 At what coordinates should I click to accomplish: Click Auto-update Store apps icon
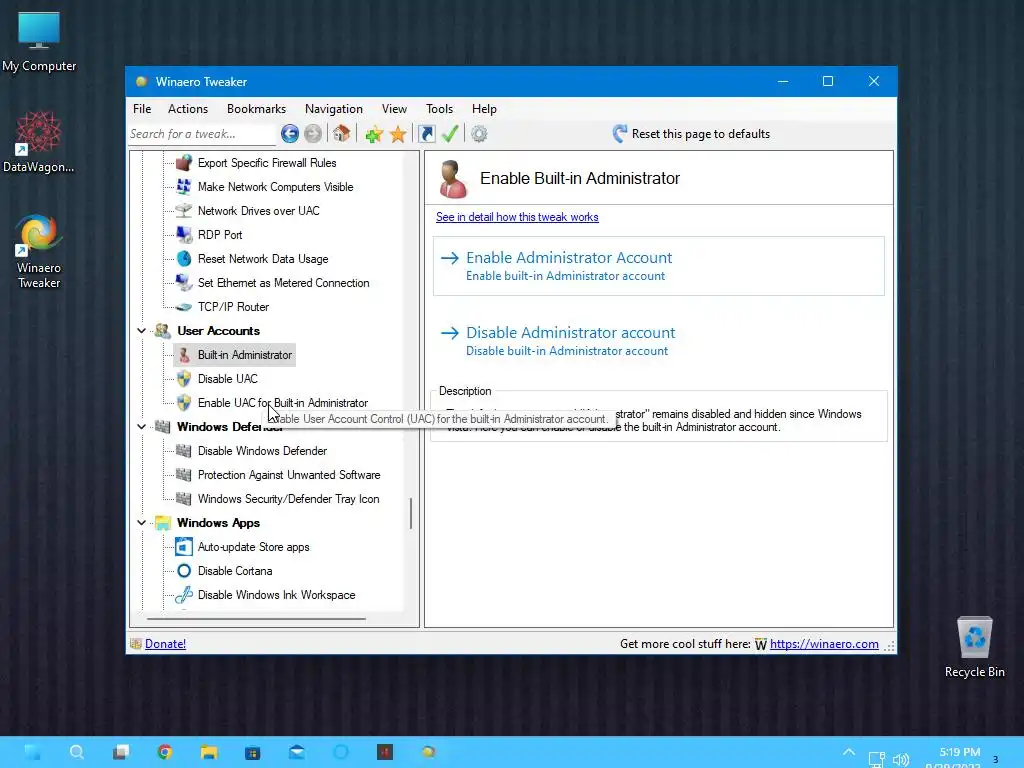[184, 547]
